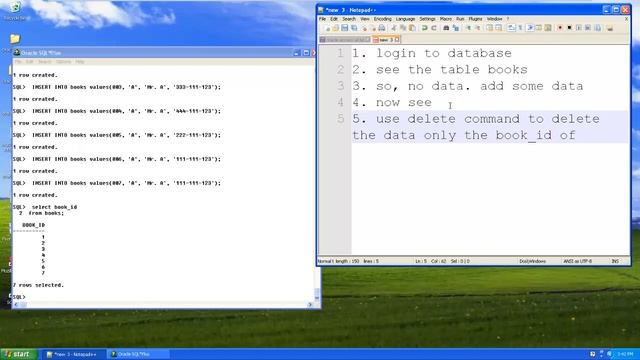Image resolution: width=640 pixels, height=360 pixels.
Task: Open the Help menu in SQL*Plus window
Action: (x=80, y=62)
